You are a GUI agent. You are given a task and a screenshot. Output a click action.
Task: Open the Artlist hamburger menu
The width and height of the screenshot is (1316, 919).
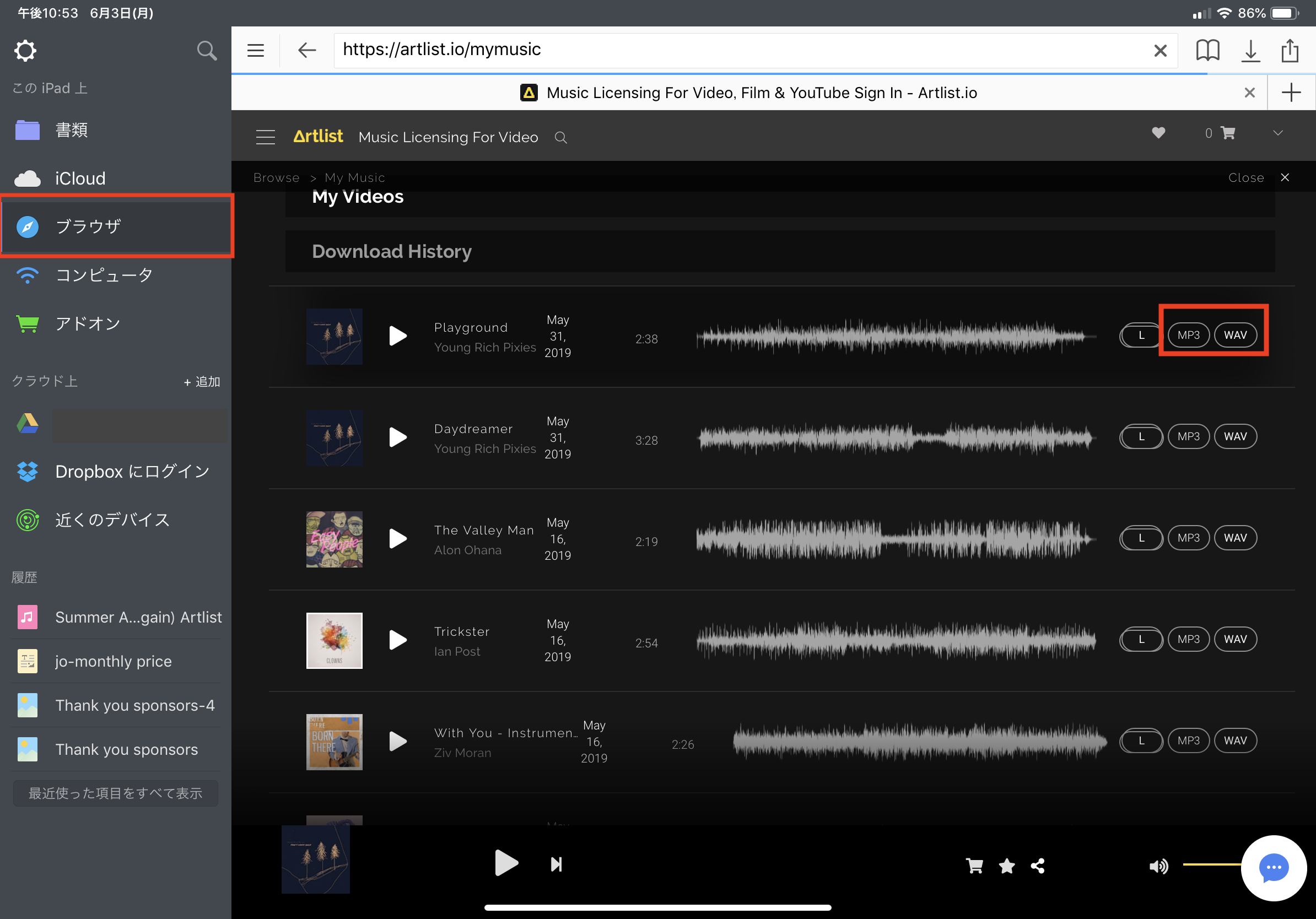(x=266, y=137)
